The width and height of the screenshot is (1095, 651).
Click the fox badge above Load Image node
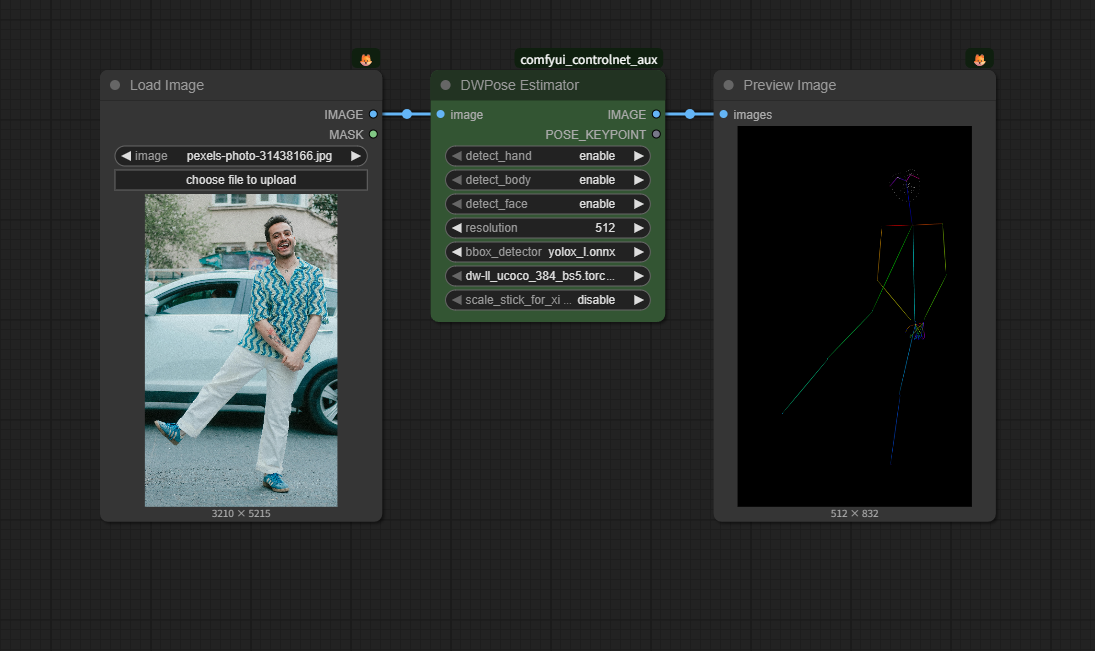click(366, 60)
